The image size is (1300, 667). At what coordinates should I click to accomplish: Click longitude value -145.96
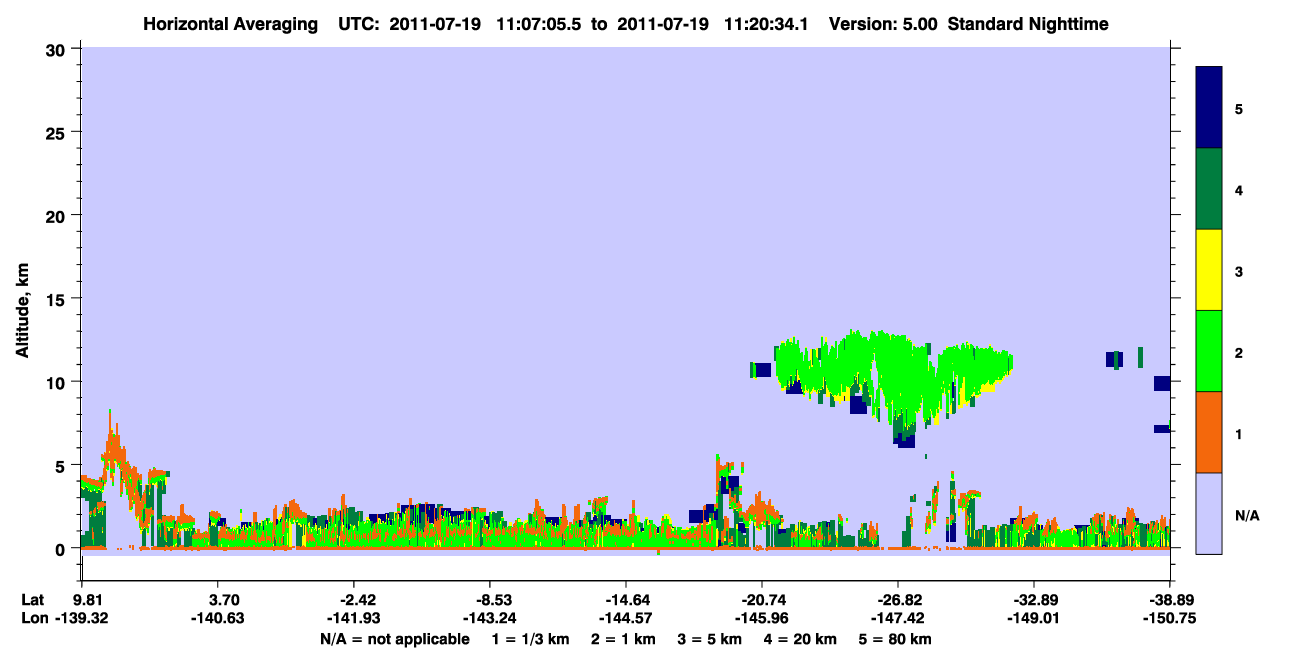762,619
